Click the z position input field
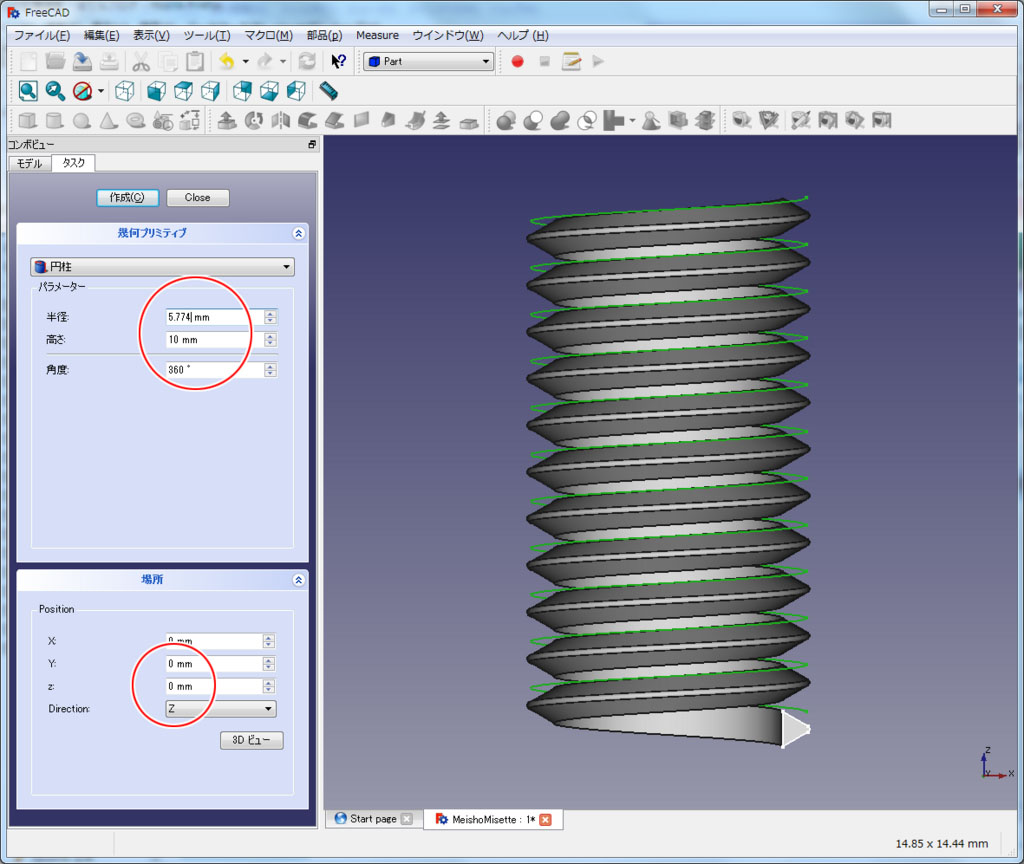The width and height of the screenshot is (1024, 864). pyautogui.click(x=214, y=686)
